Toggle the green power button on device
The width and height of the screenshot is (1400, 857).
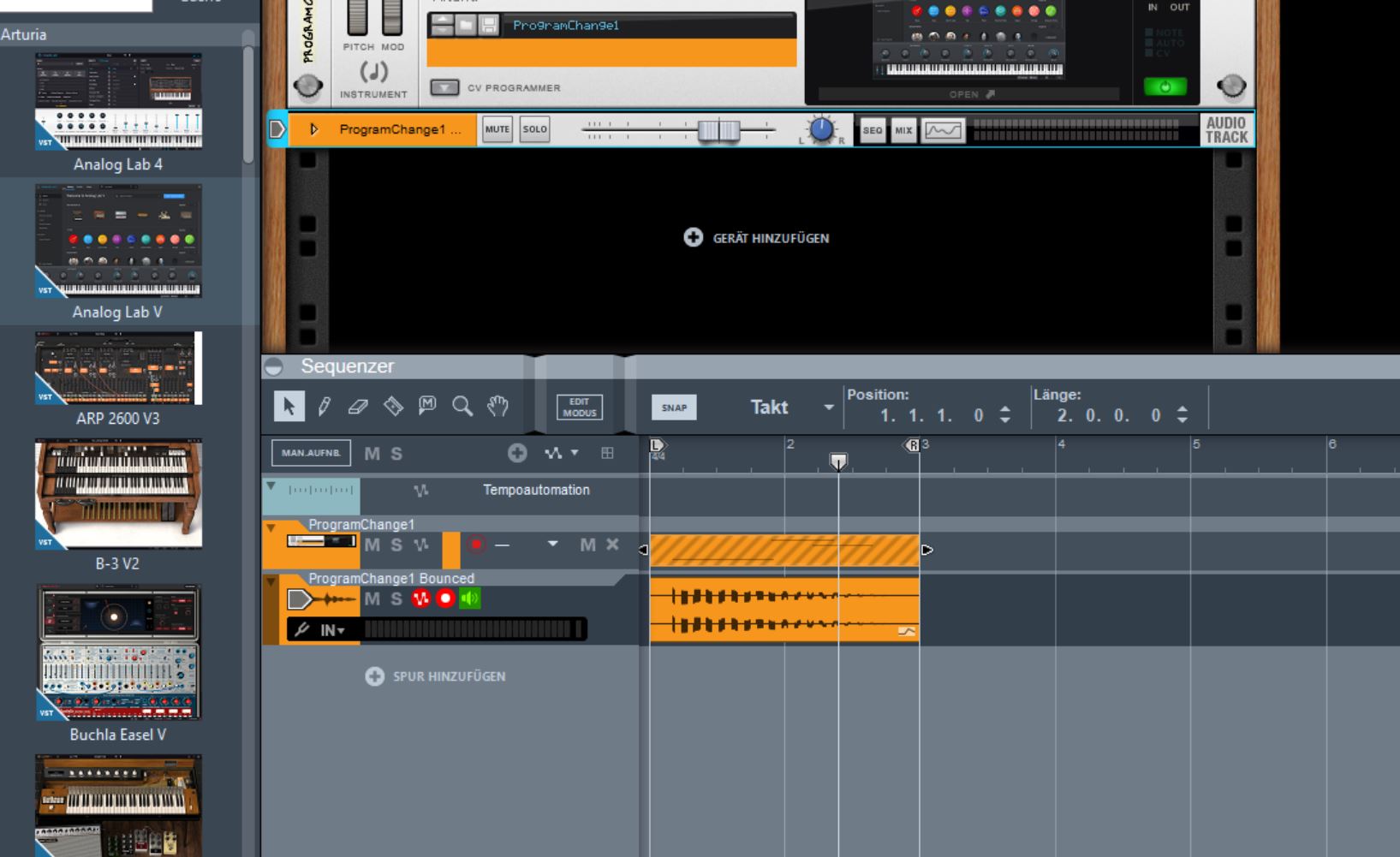point(1165,86)
